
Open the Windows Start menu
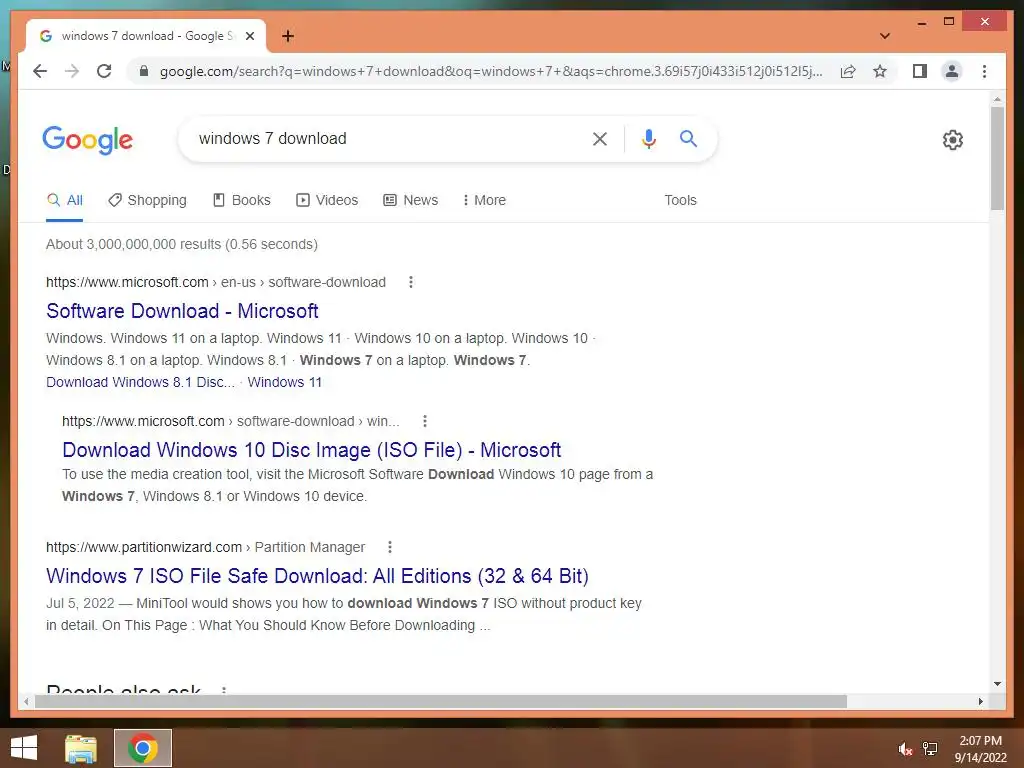coord(24,748)
